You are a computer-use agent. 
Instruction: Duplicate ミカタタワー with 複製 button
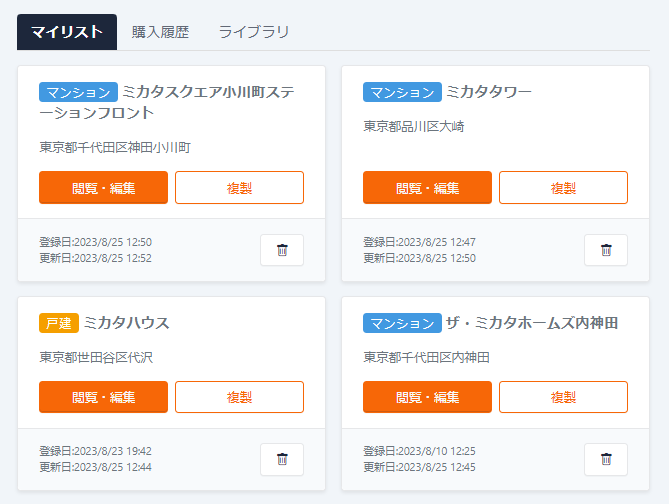tap(563, 187)
